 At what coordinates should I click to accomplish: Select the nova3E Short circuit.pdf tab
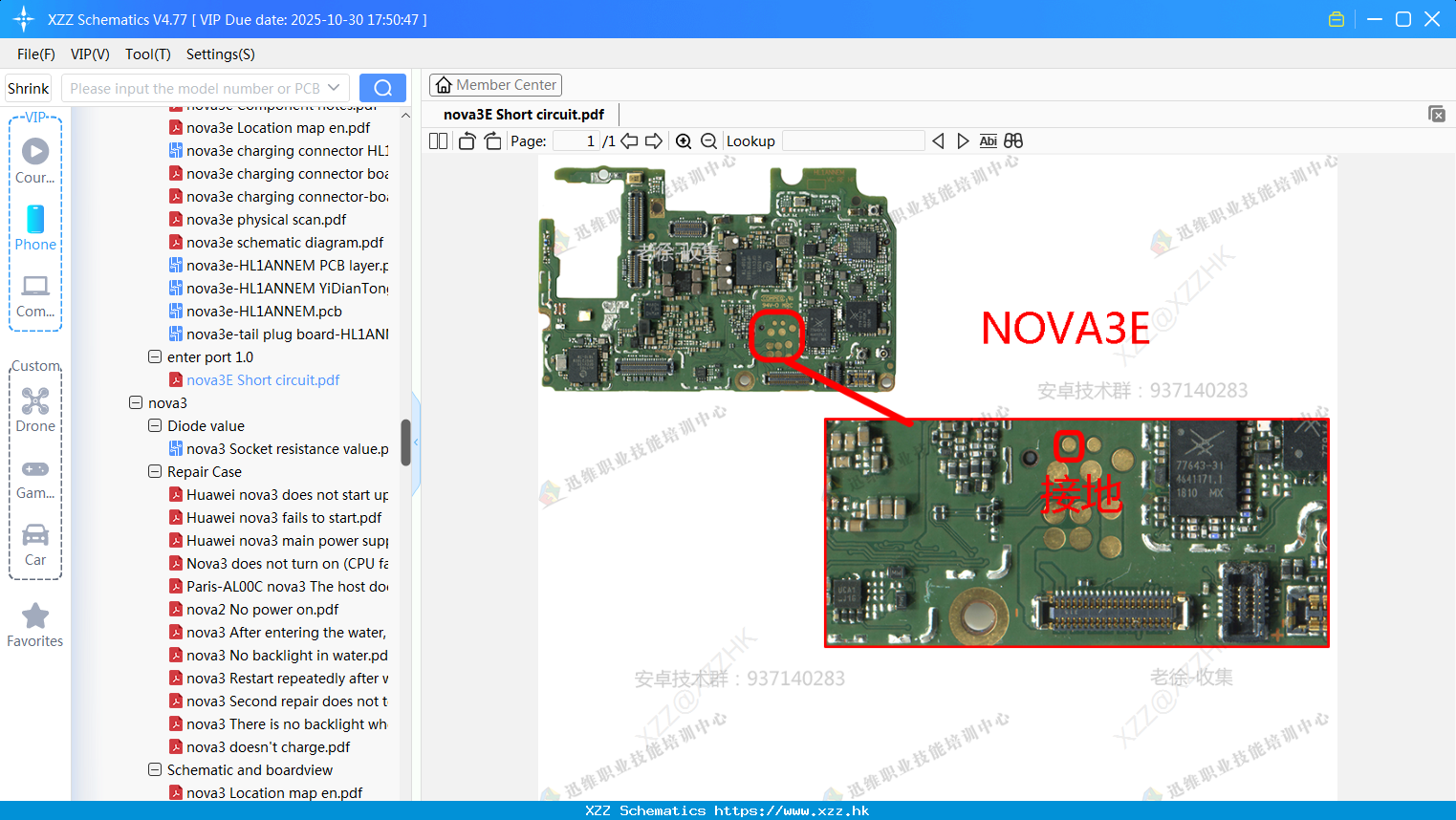point(524,115)
